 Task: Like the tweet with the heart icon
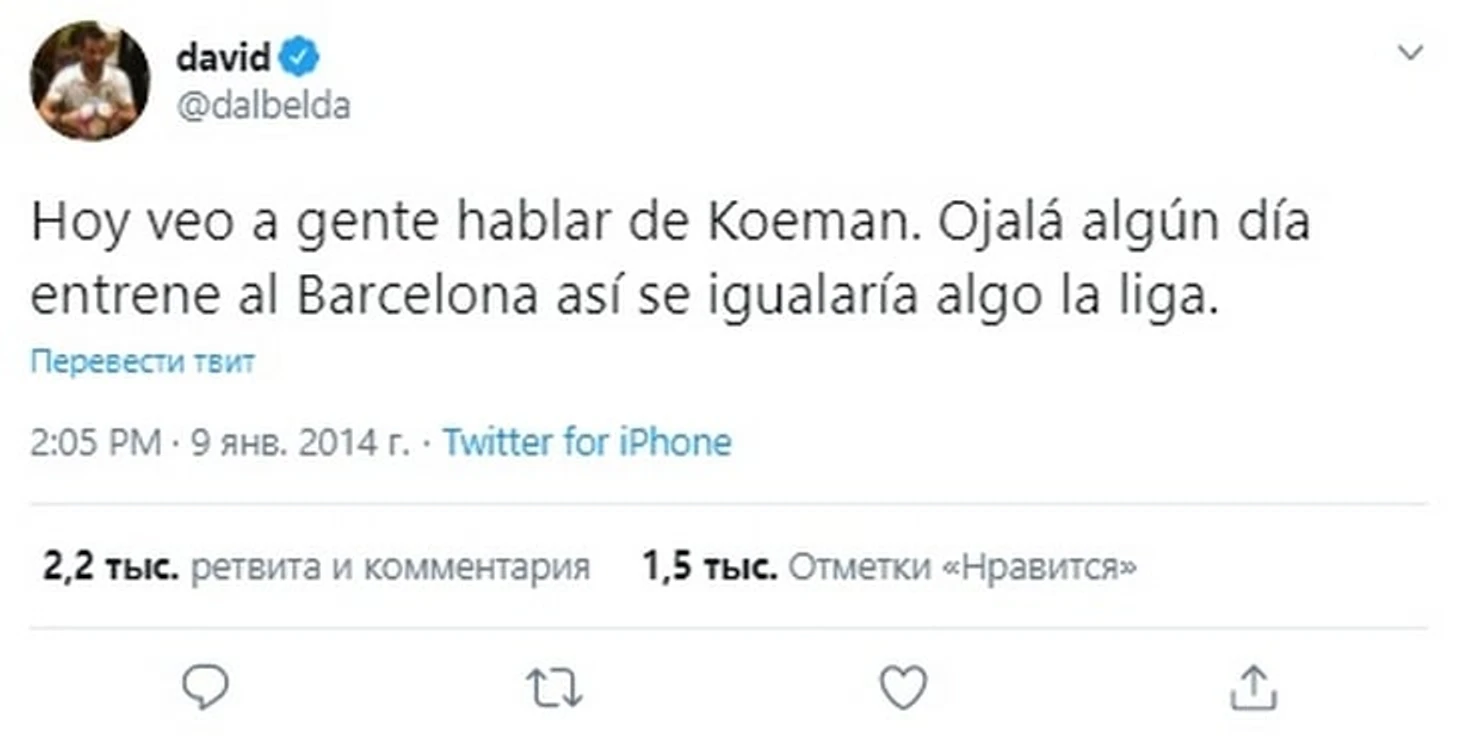[903, 688]
